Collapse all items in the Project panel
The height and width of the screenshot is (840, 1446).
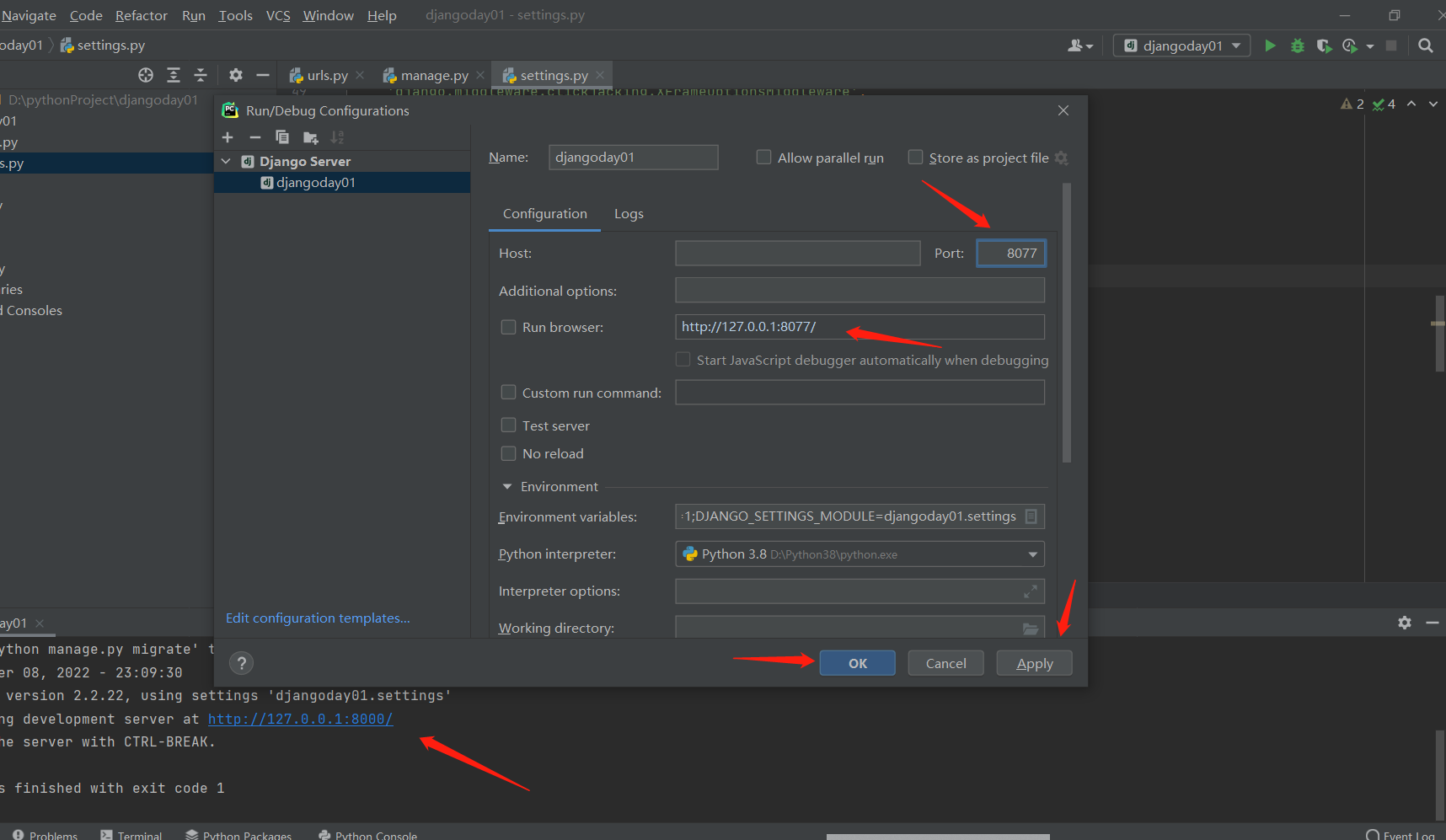pyautogui.click(x=201, y=75)
